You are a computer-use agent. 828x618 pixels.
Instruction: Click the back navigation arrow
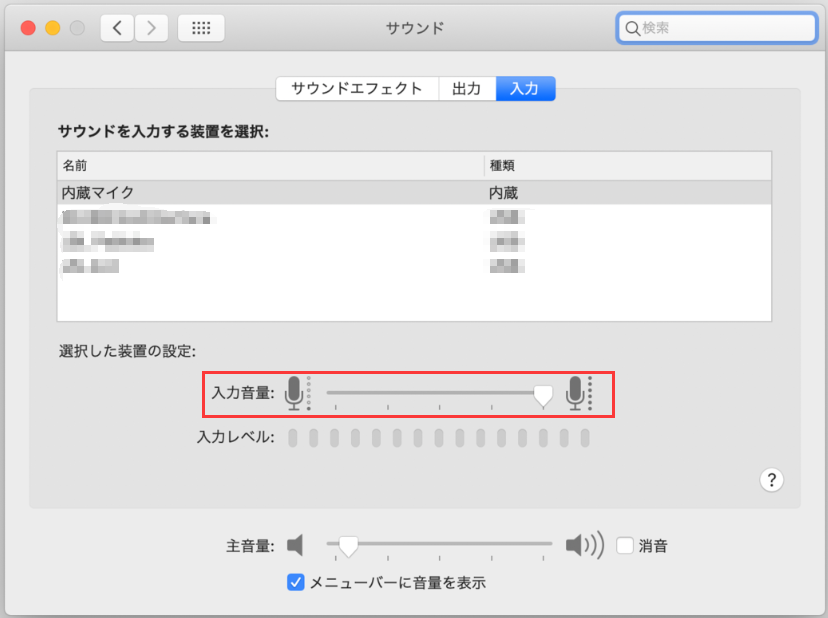pos(117,28)
